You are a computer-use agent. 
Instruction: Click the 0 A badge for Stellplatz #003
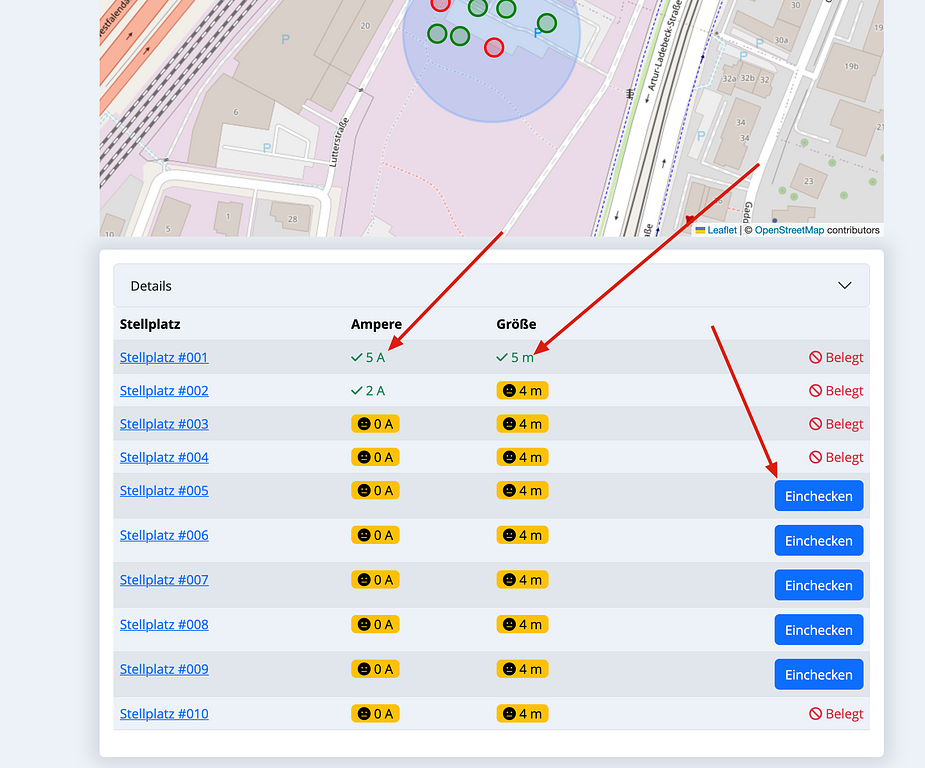pos(375,424)
